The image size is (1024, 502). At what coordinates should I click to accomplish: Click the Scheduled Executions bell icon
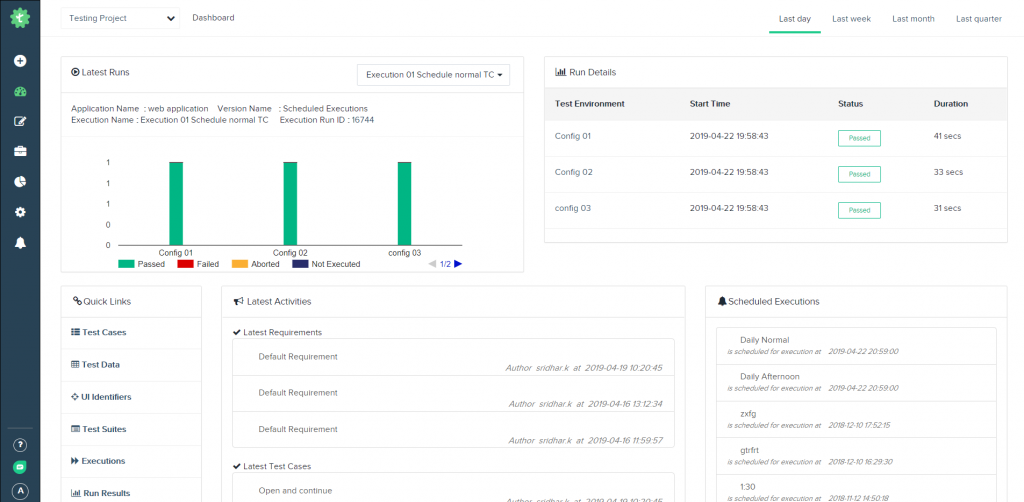tap(722, 302)
